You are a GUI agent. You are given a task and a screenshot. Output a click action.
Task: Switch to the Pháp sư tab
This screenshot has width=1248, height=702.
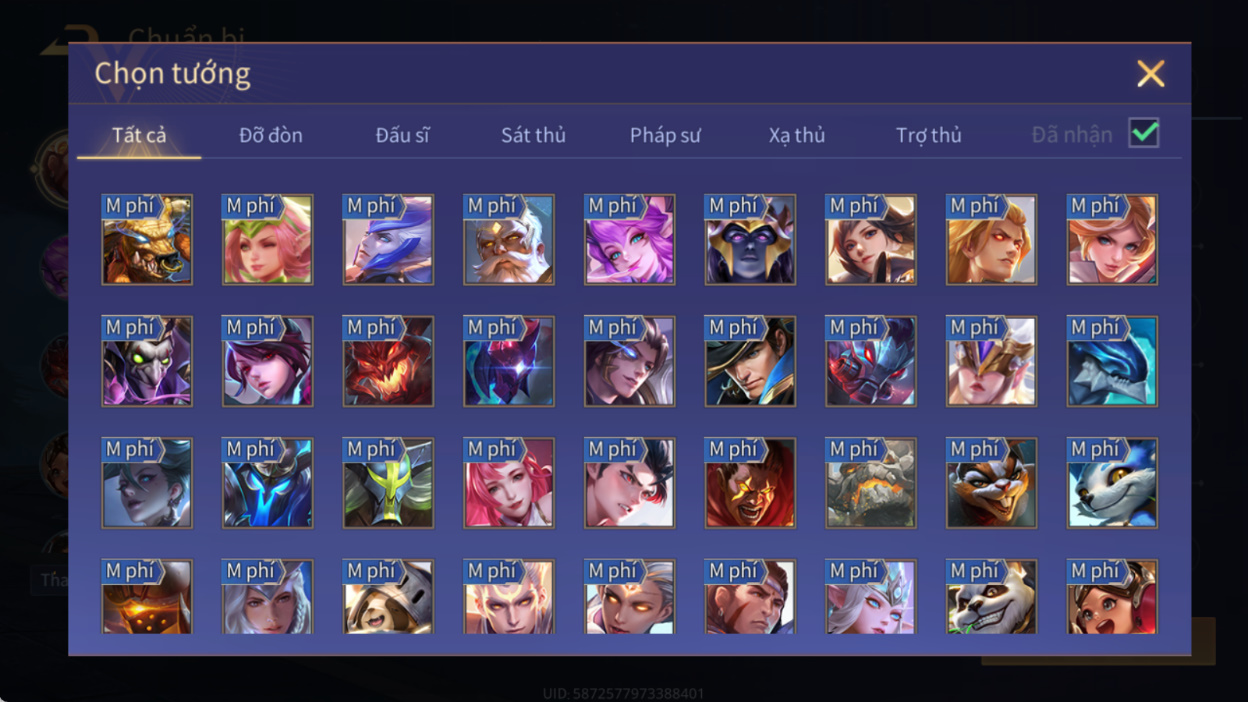tap(665, 135)
